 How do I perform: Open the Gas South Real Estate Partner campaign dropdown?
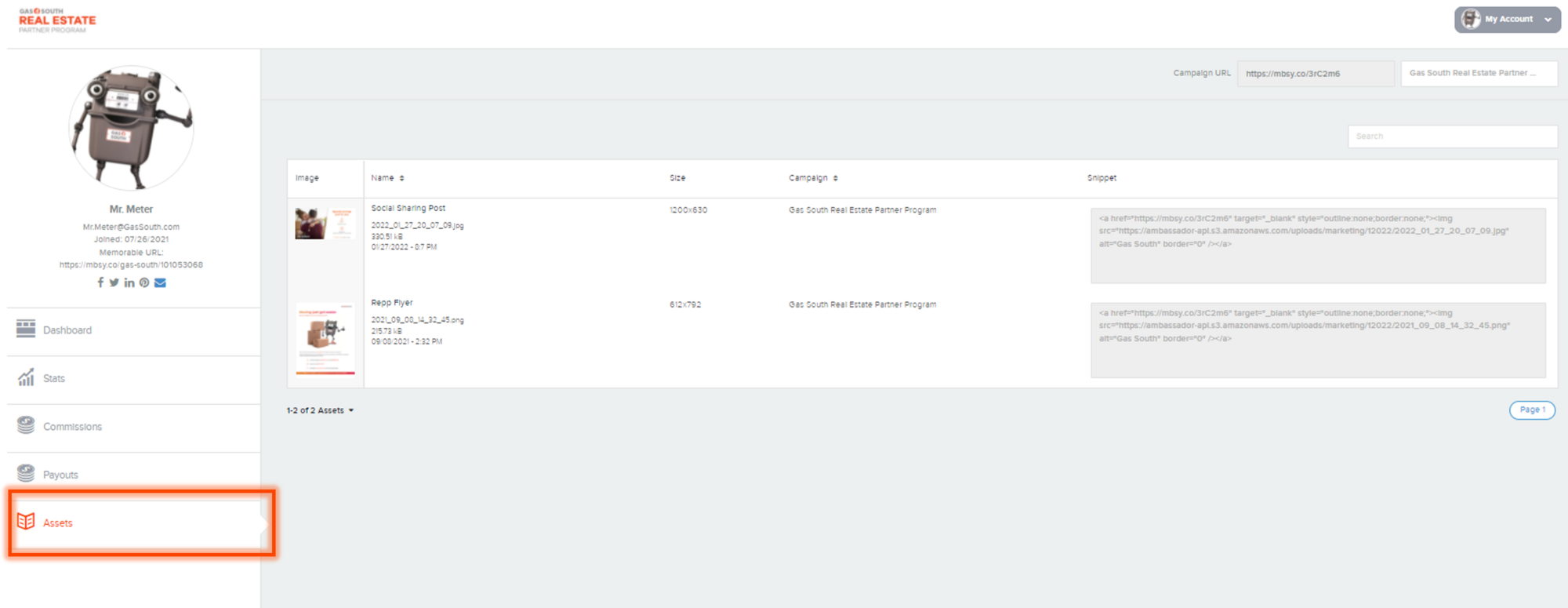pos(1479,74)
